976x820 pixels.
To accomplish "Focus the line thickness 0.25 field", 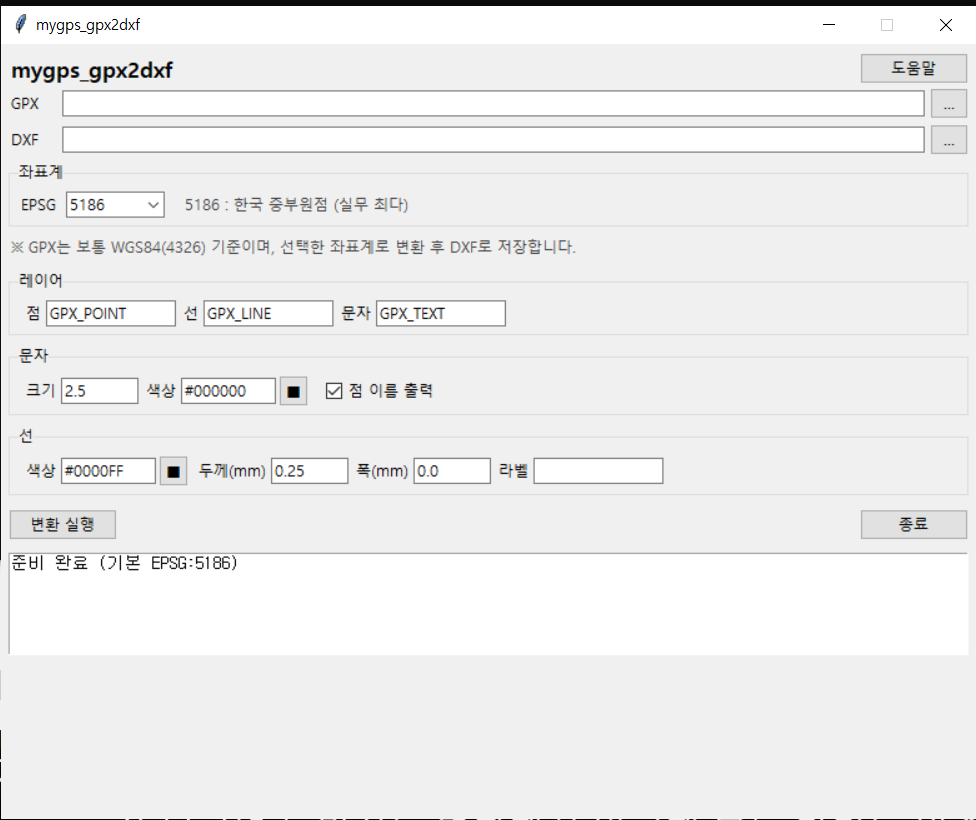I will coord(309,471).
